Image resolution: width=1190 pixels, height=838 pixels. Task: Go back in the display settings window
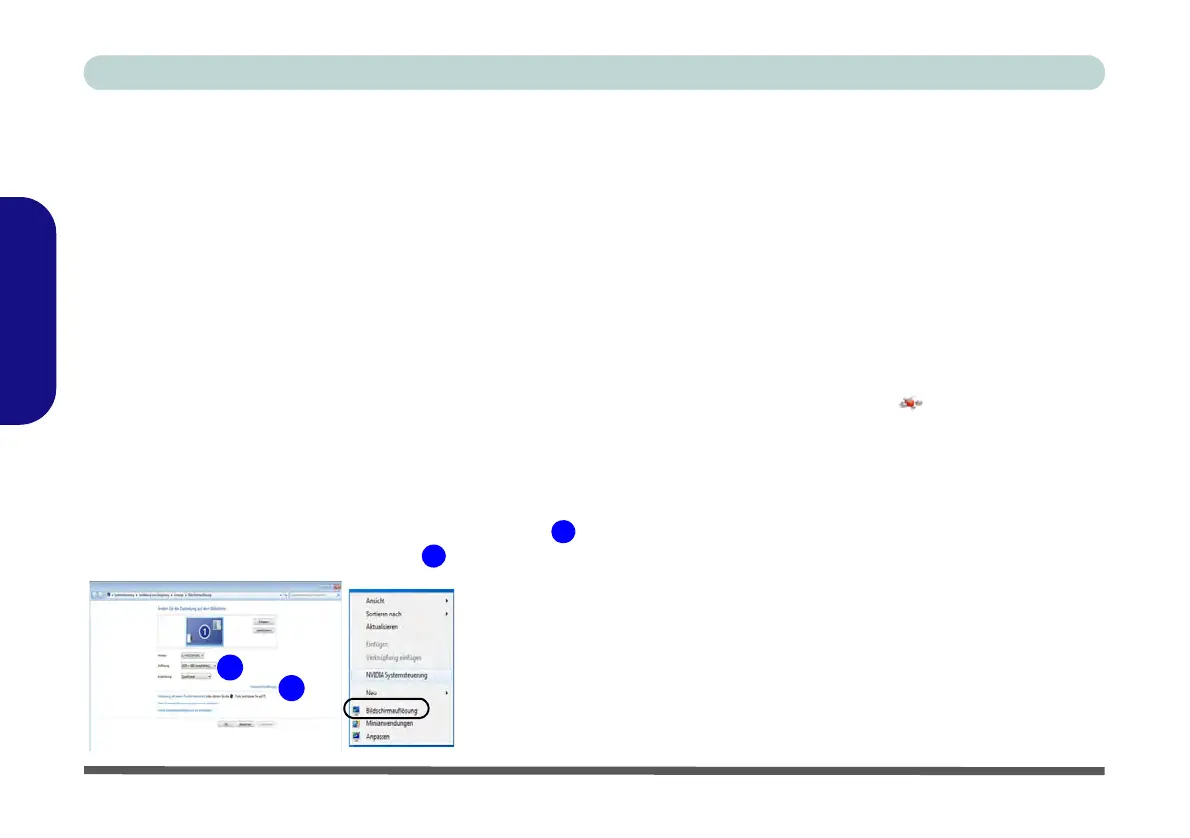(x=95, y=595)
